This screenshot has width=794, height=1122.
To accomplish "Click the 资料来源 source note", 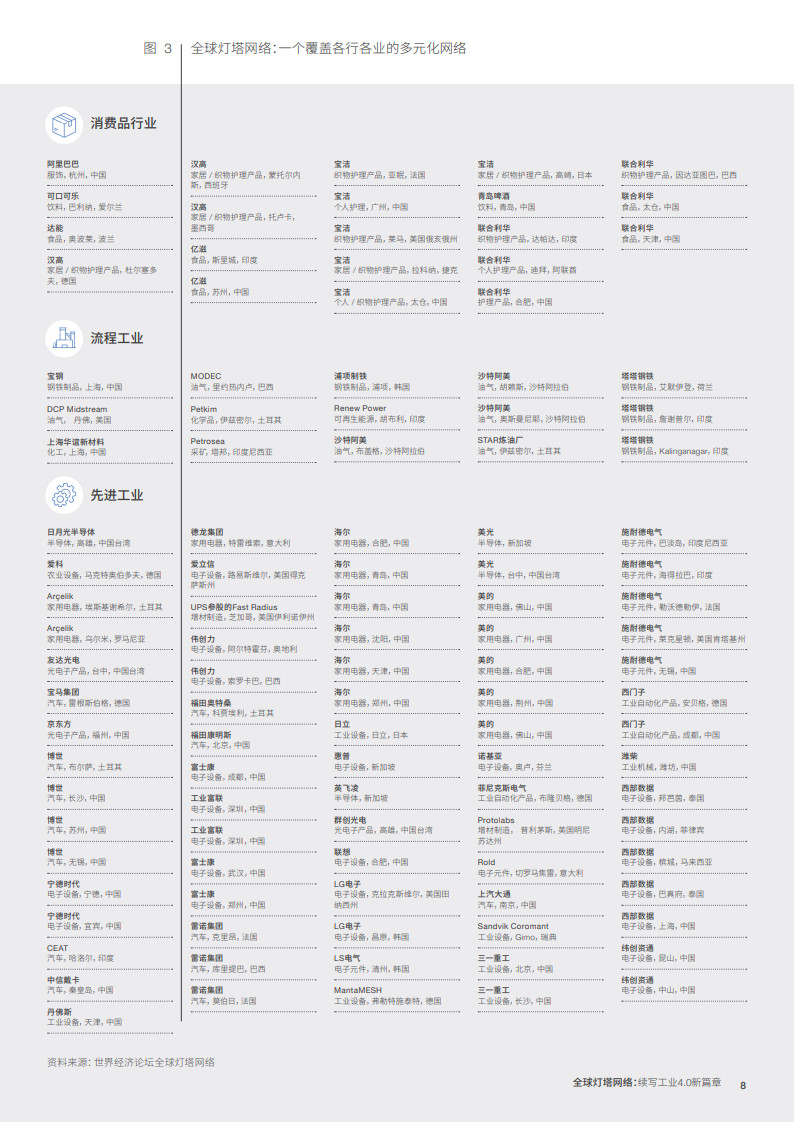I will (131, 1062).
